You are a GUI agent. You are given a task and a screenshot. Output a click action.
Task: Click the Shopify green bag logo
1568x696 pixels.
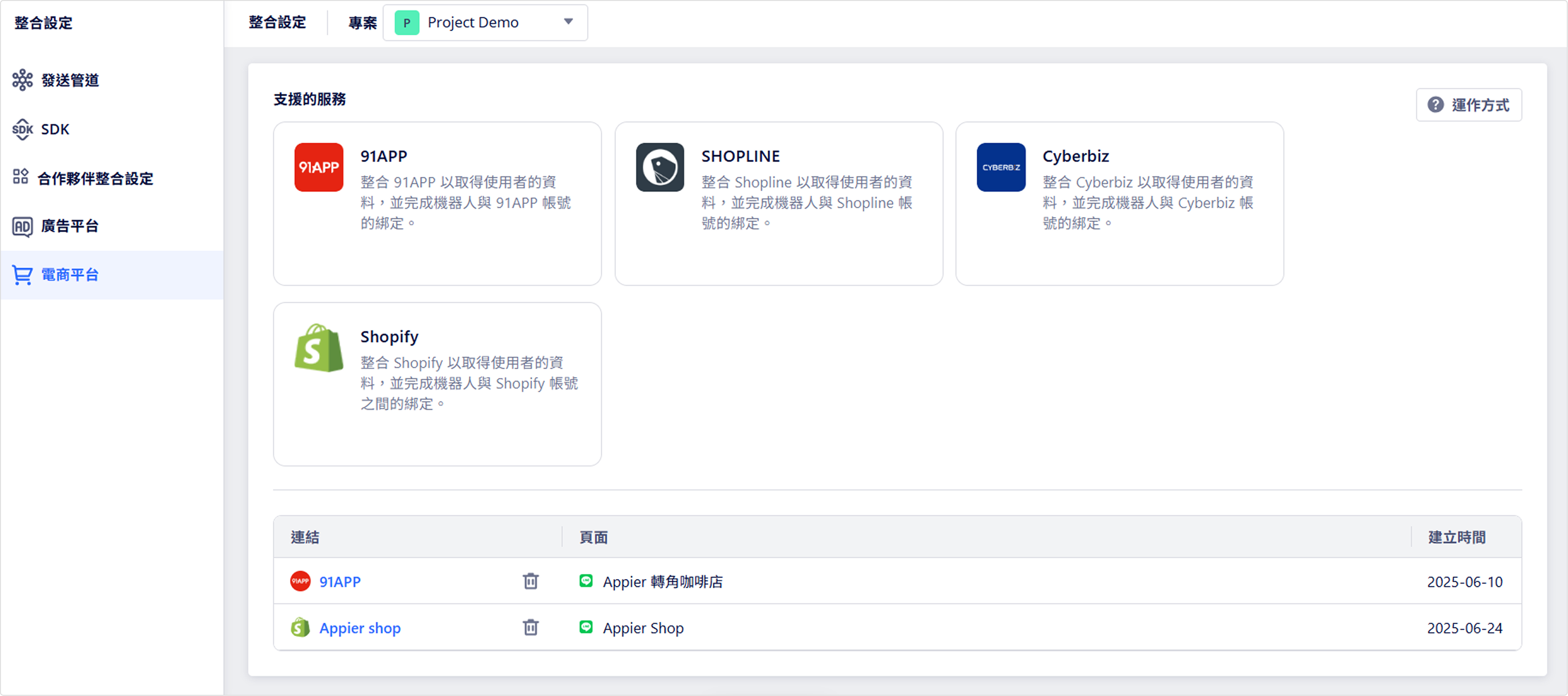point(319,348)
